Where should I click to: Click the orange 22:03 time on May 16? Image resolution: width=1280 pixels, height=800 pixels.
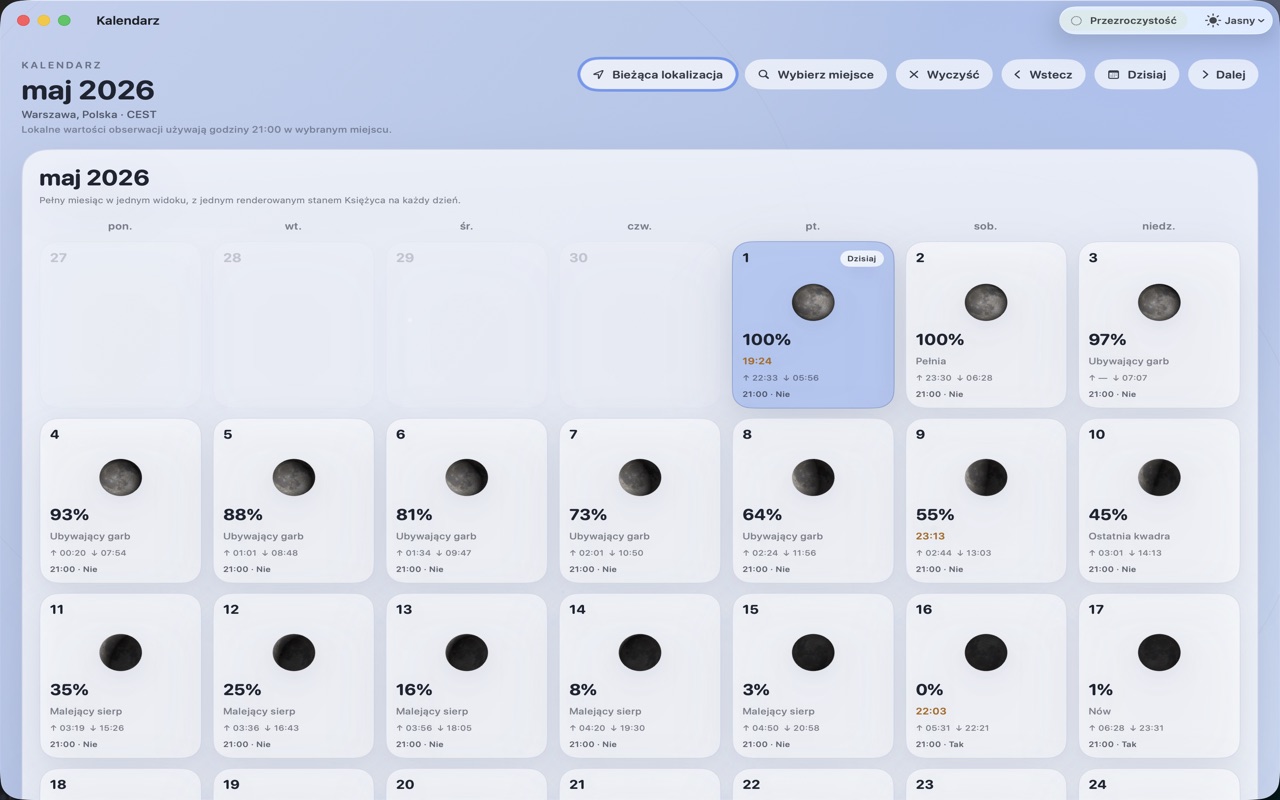click(930, 711)
